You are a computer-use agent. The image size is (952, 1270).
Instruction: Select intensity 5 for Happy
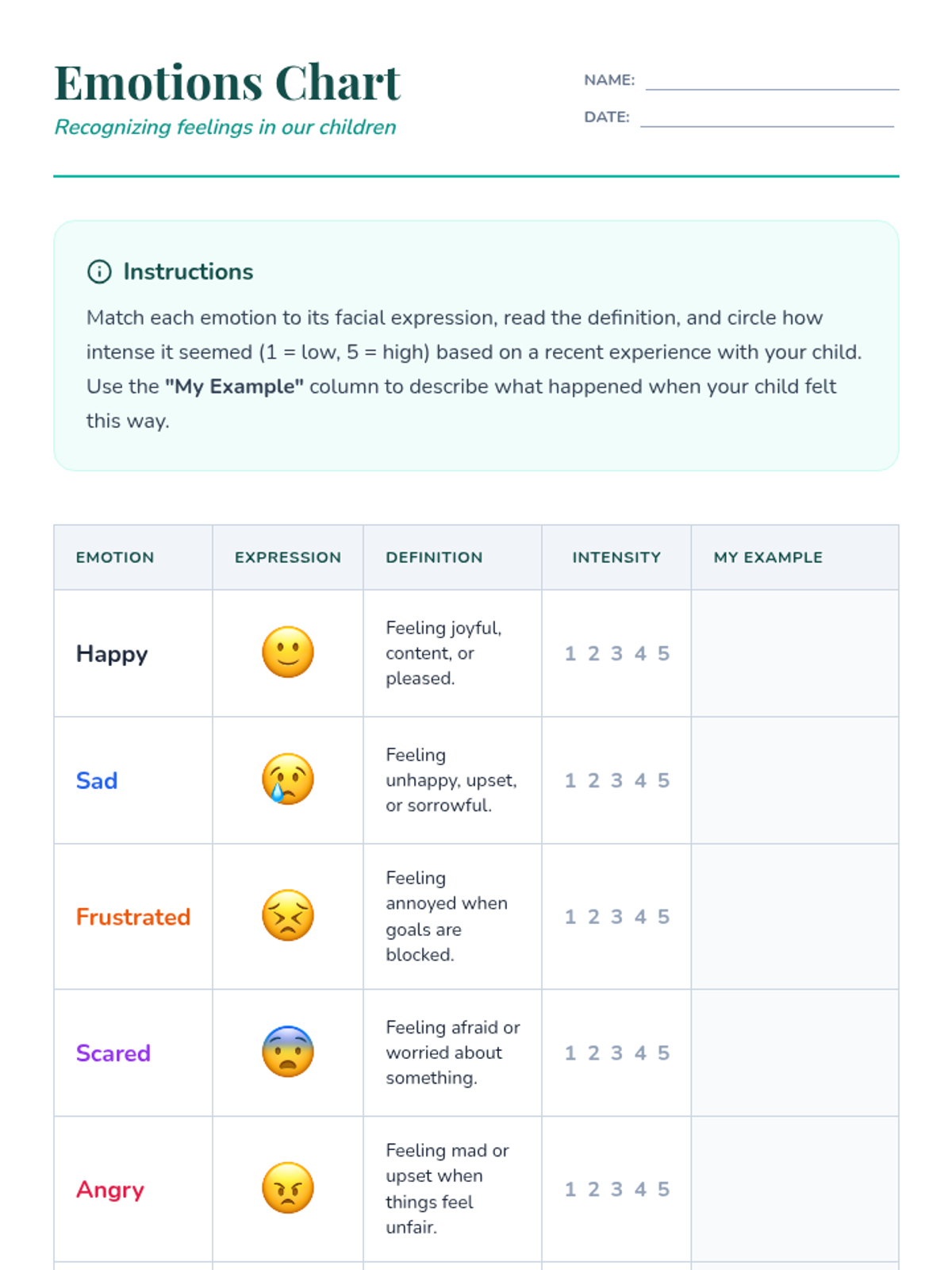[663, 653]
